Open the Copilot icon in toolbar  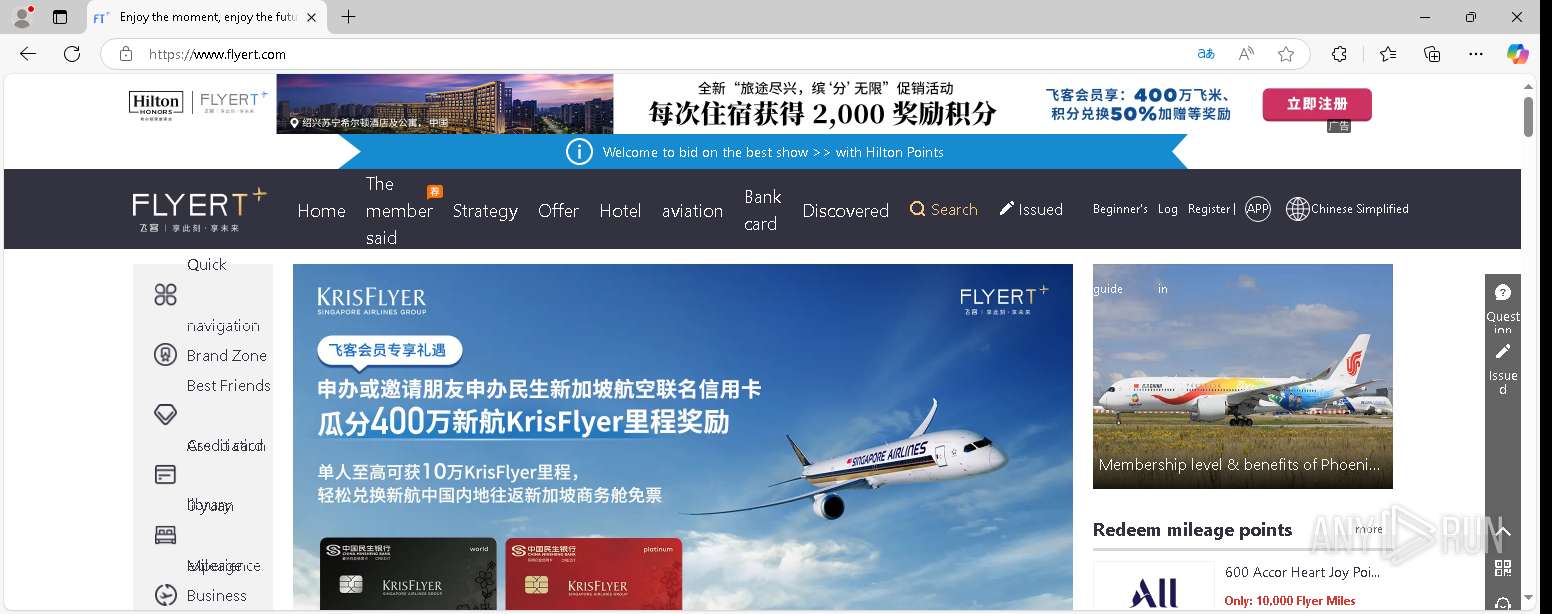[1518, 54]
